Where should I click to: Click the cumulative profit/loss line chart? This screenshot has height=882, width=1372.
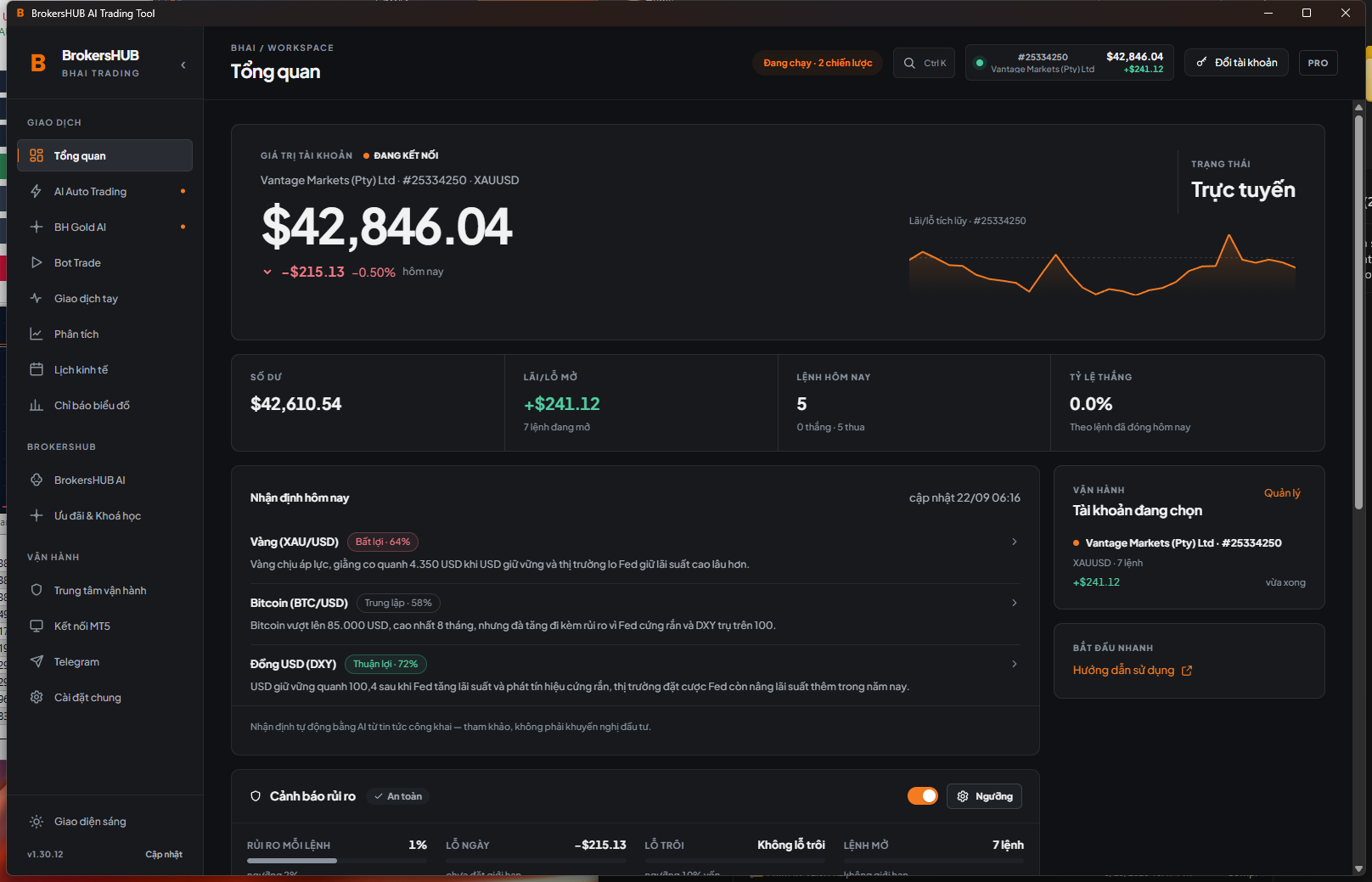tap(1102, 265)
